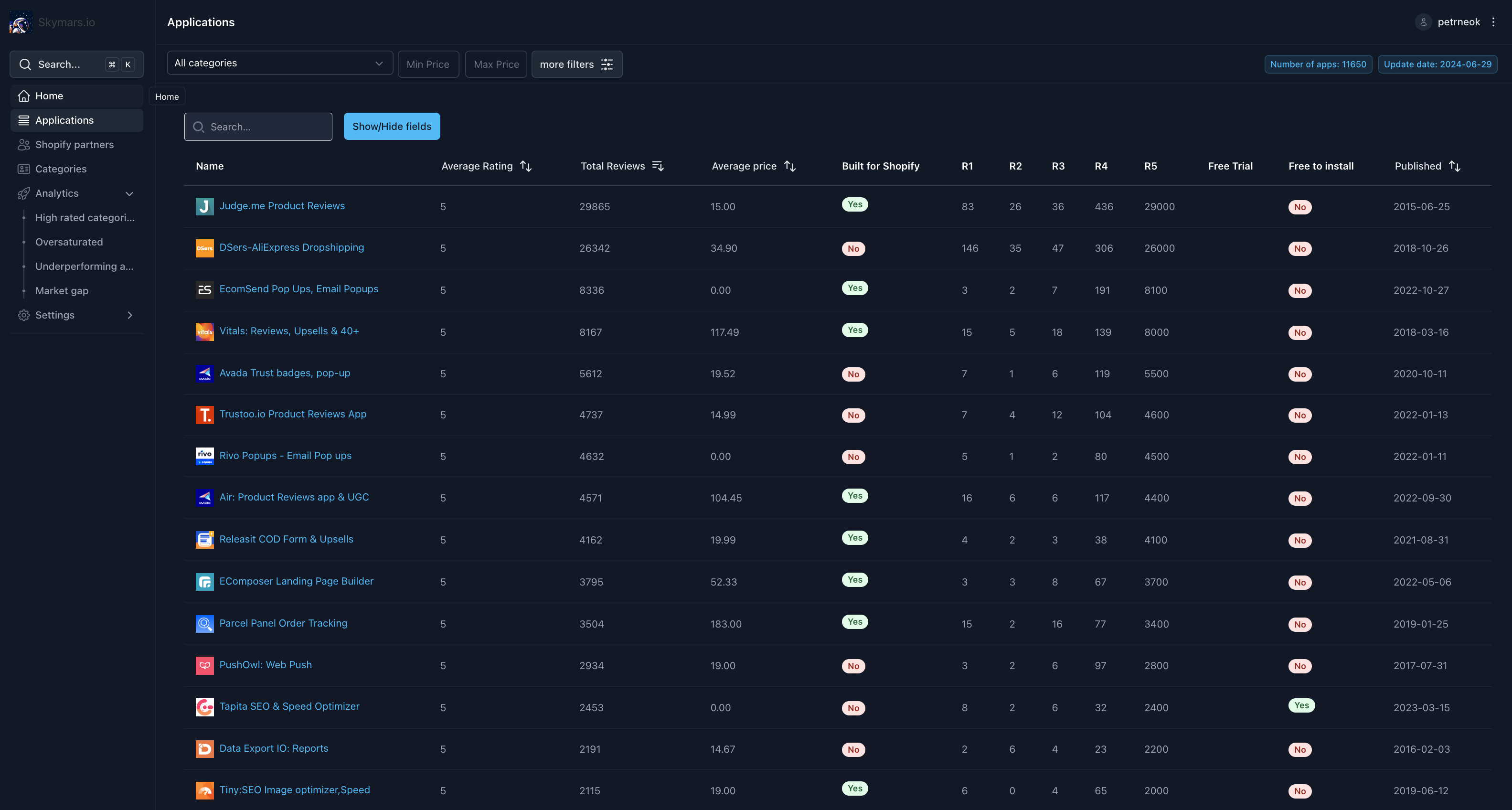Click the table Search input field
The image size is (1512, 810).
point(258,127)
